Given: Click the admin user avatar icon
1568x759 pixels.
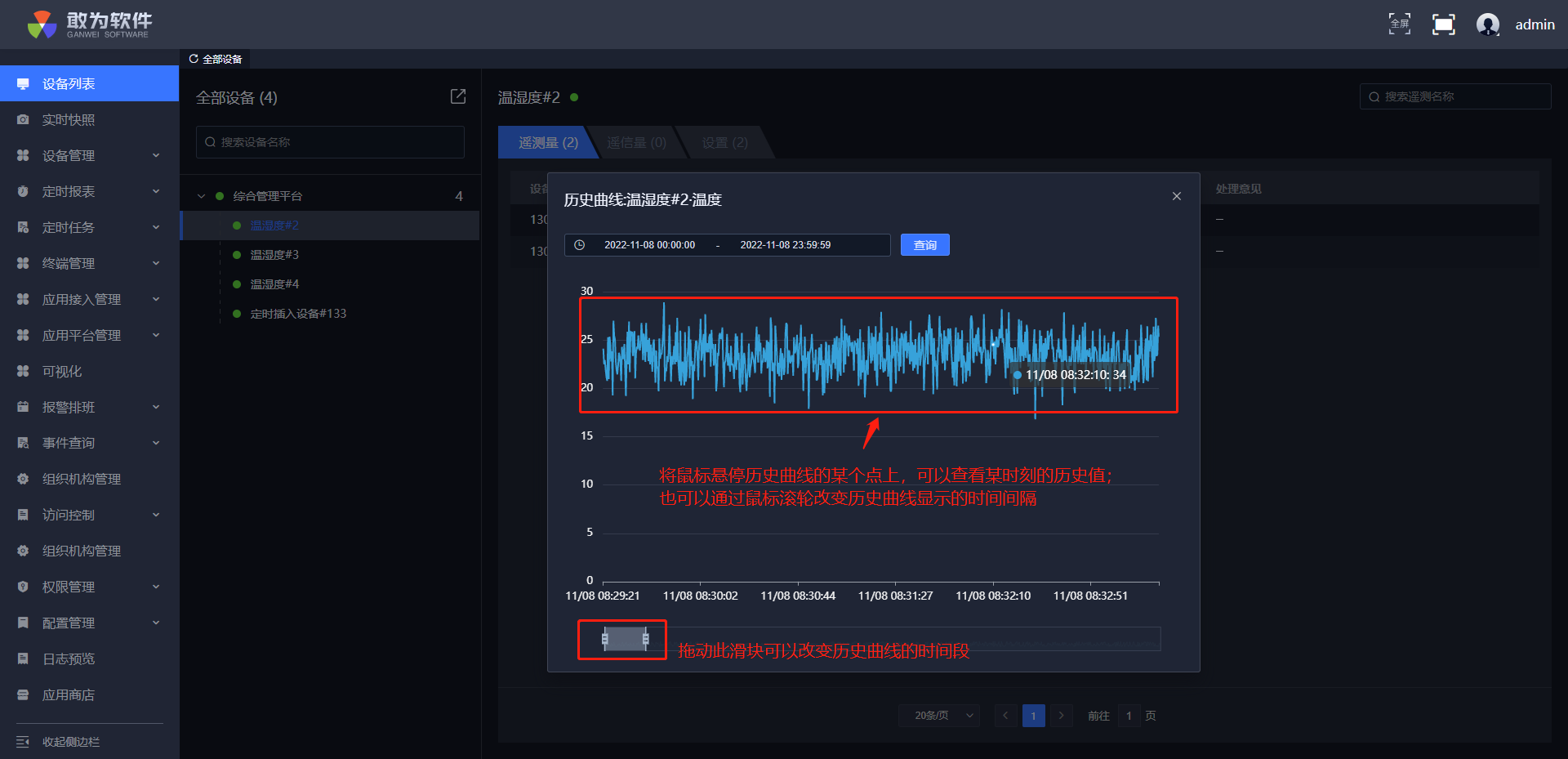Looking at the screenshot, I should 1487,25.
